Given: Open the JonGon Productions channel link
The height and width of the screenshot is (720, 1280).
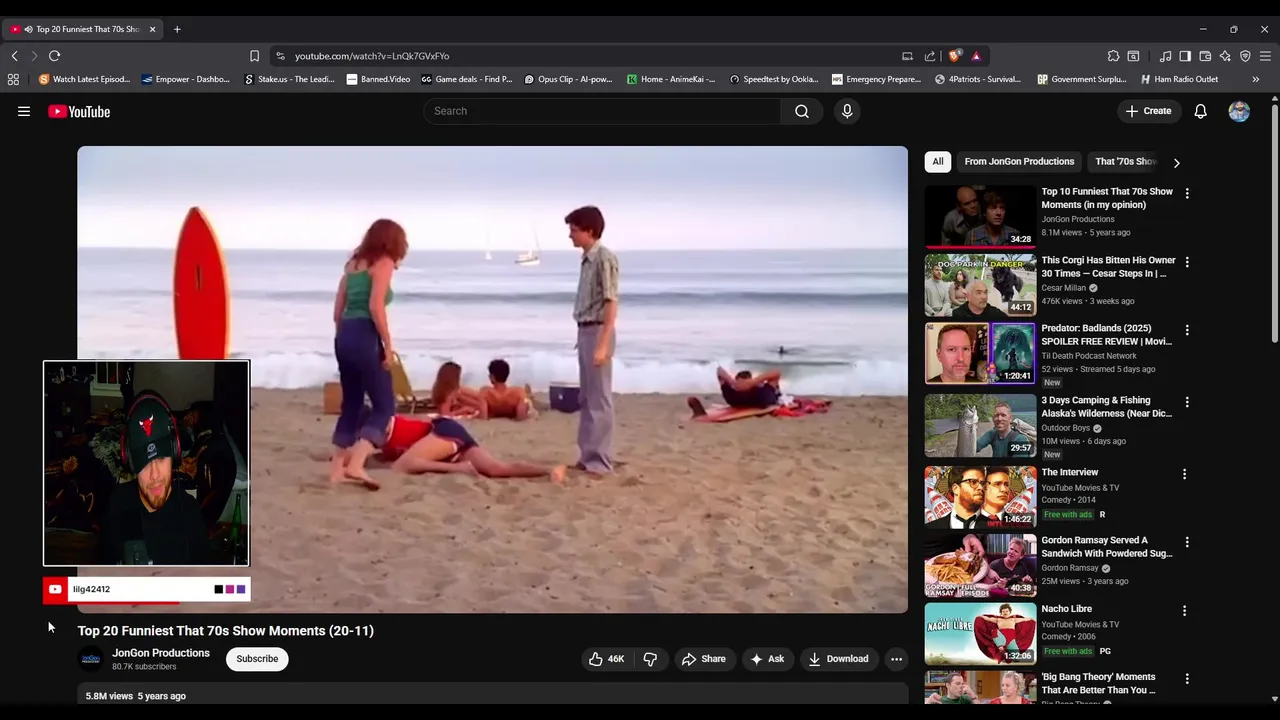Looking at the screenshot, I should pos(161,653).
